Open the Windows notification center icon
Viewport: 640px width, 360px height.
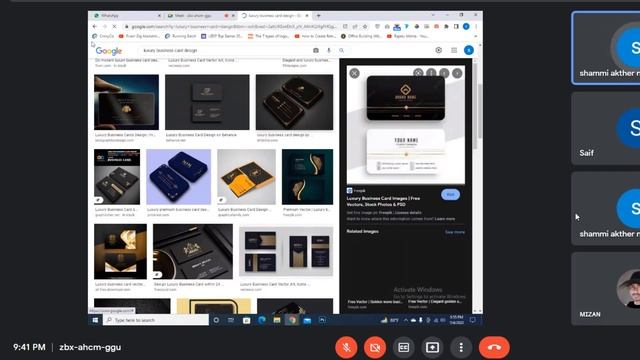pos(473,320)
